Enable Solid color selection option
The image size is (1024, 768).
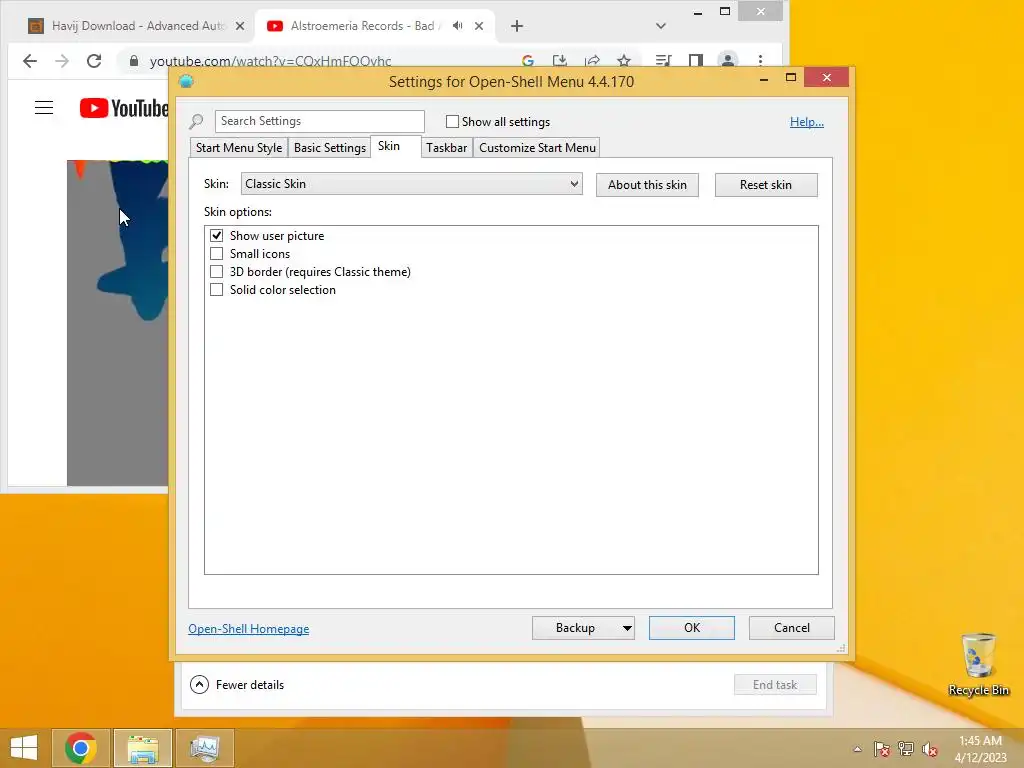216,289
